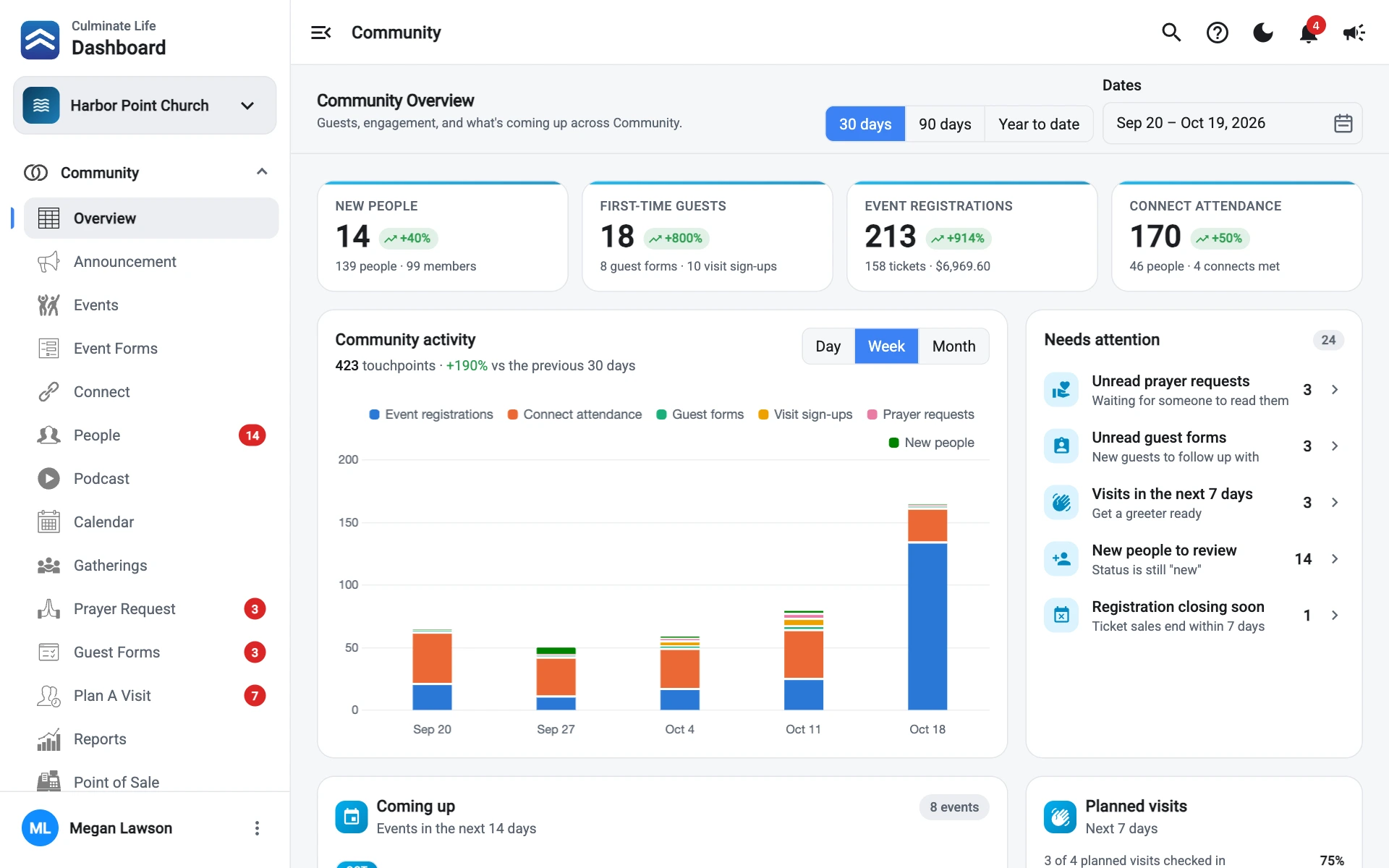Open Guest Forms in sidebar

(x=151, y=652)
